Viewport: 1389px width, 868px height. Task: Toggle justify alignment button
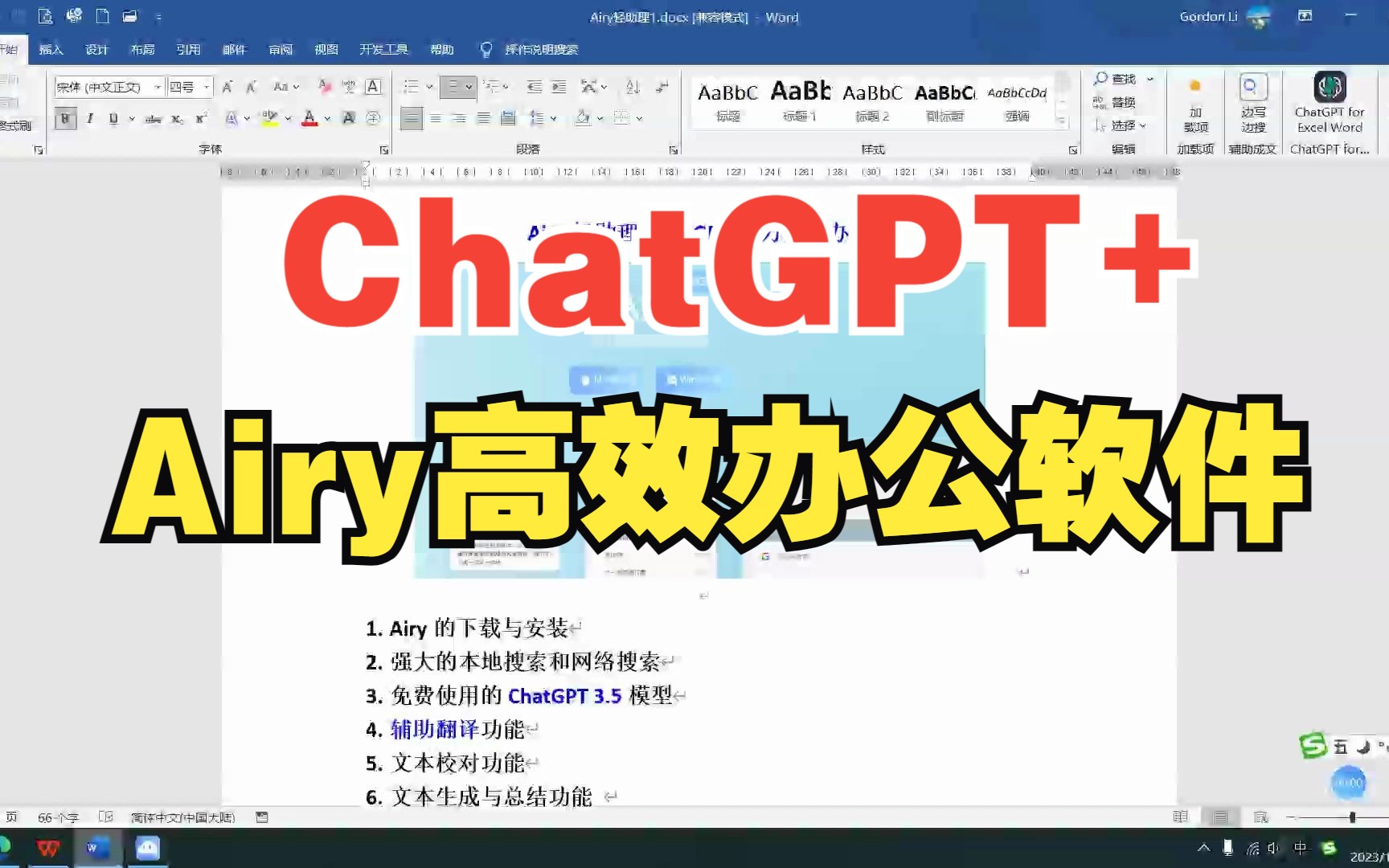[483, 118]
